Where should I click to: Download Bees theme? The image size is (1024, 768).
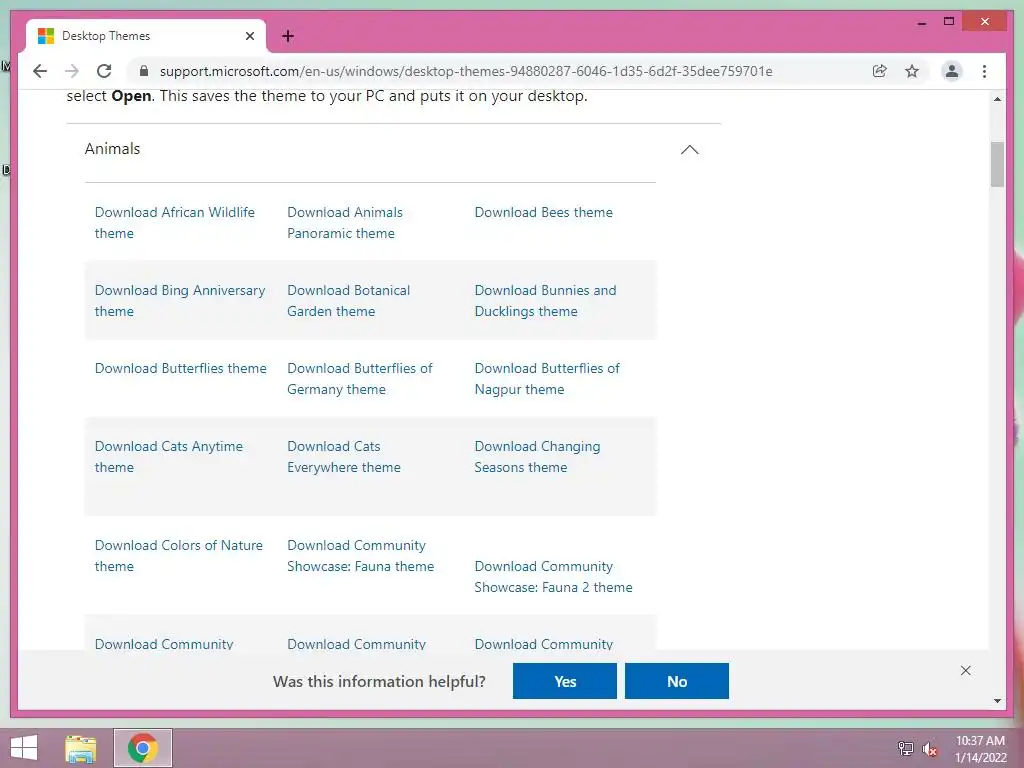[543, 212]
